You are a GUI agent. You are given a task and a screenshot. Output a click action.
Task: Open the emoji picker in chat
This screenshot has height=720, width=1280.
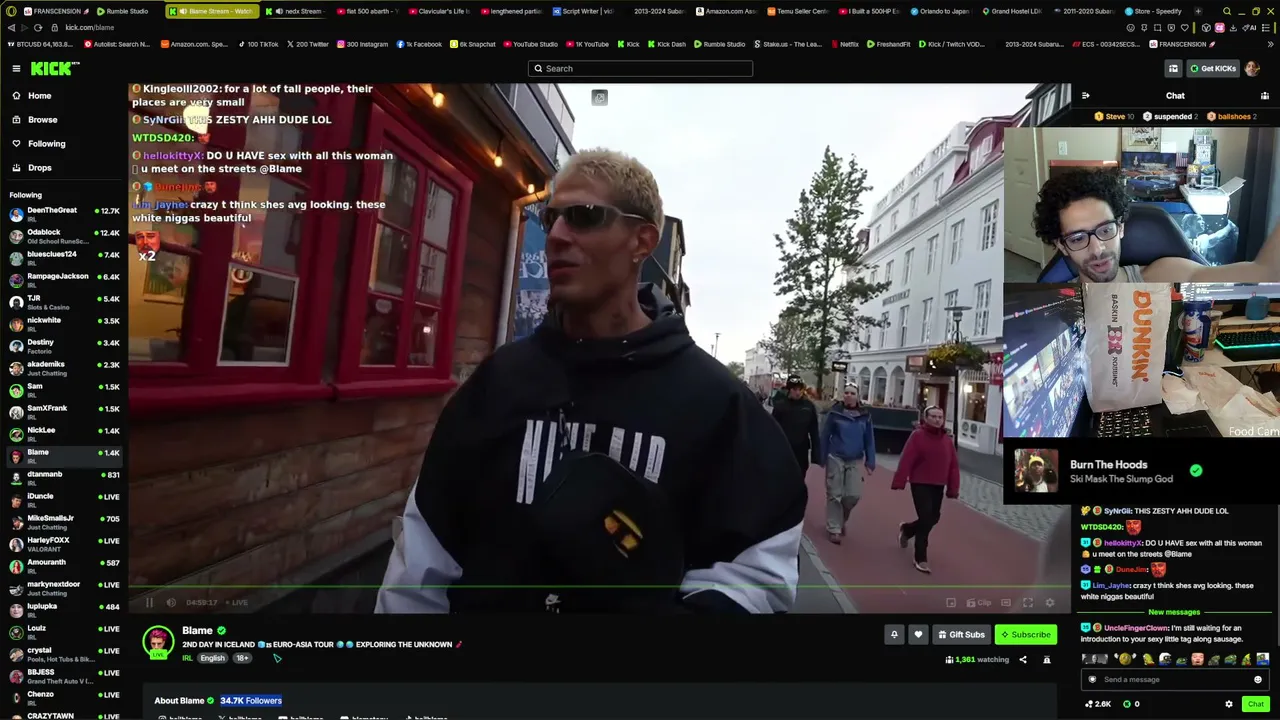pyautogui.click(x=1258, y=679)
